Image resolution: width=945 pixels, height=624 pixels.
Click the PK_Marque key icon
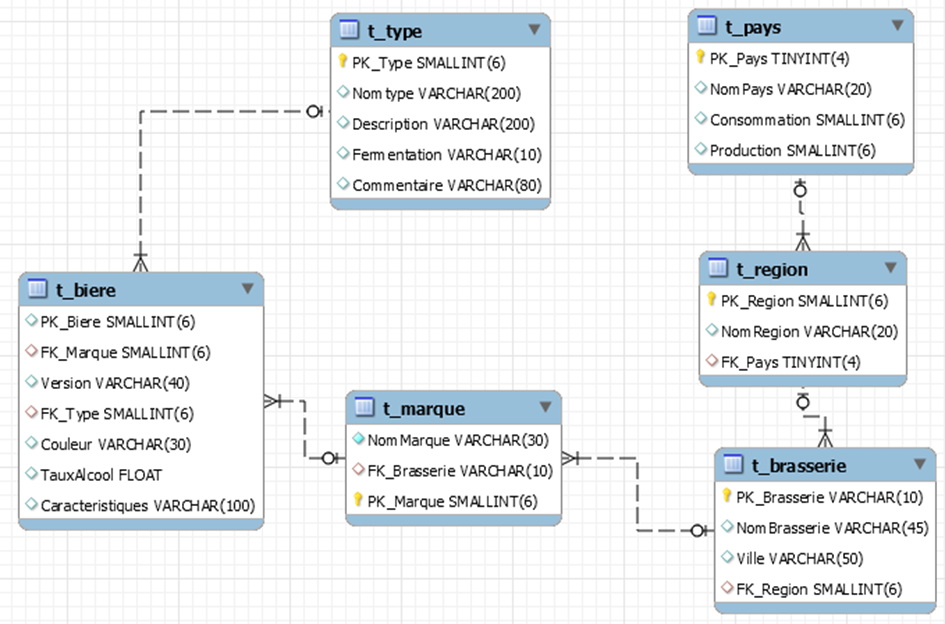(x=356, y=501)
